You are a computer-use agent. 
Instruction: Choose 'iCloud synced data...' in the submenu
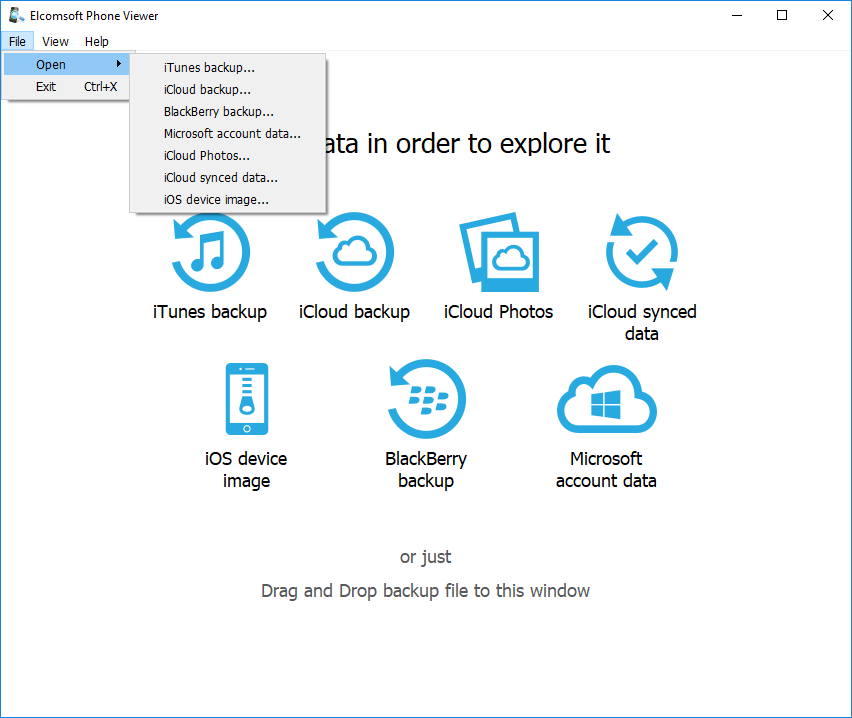click(228, 178)
